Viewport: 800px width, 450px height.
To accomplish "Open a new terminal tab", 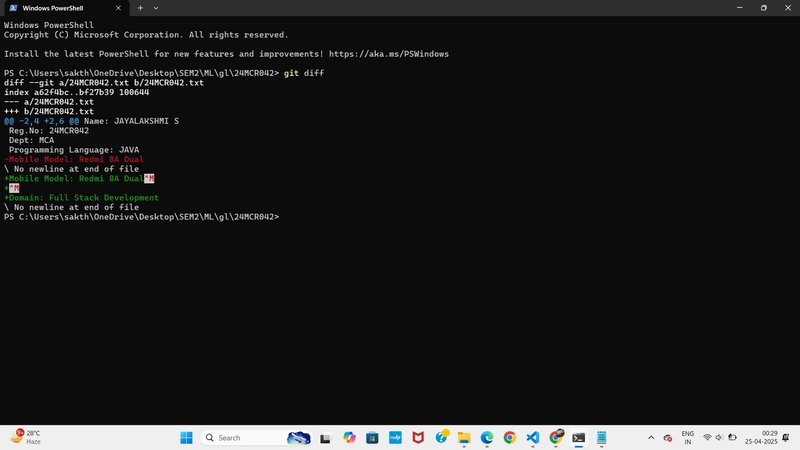I will [x=140, y=8].
